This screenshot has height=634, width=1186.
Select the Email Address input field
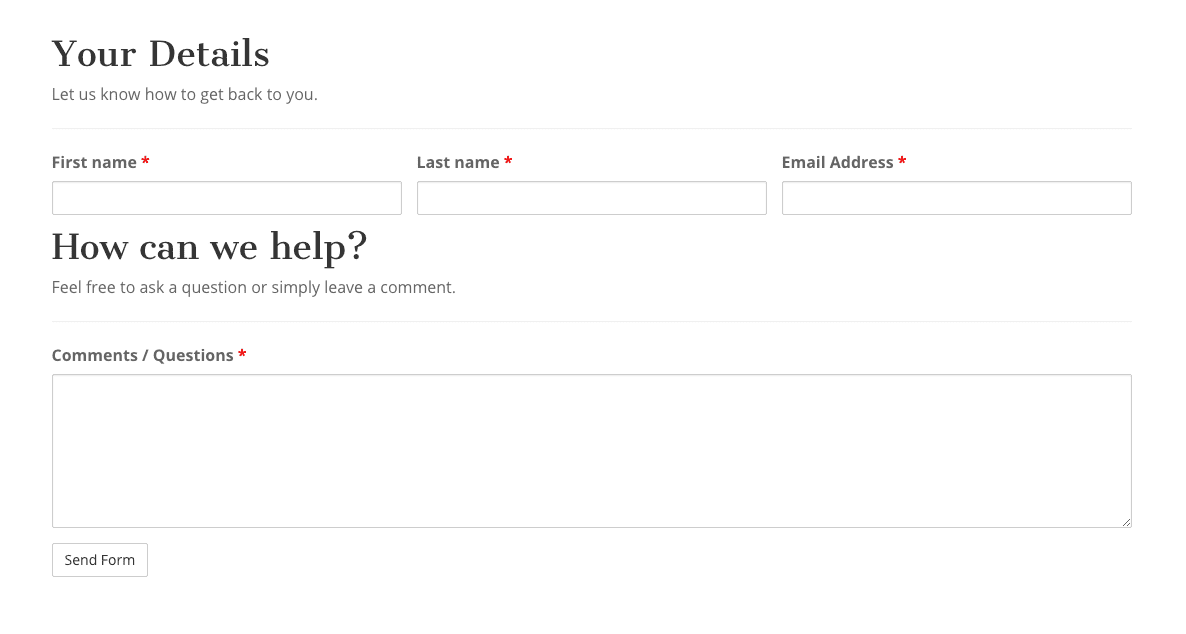point(956,198)
